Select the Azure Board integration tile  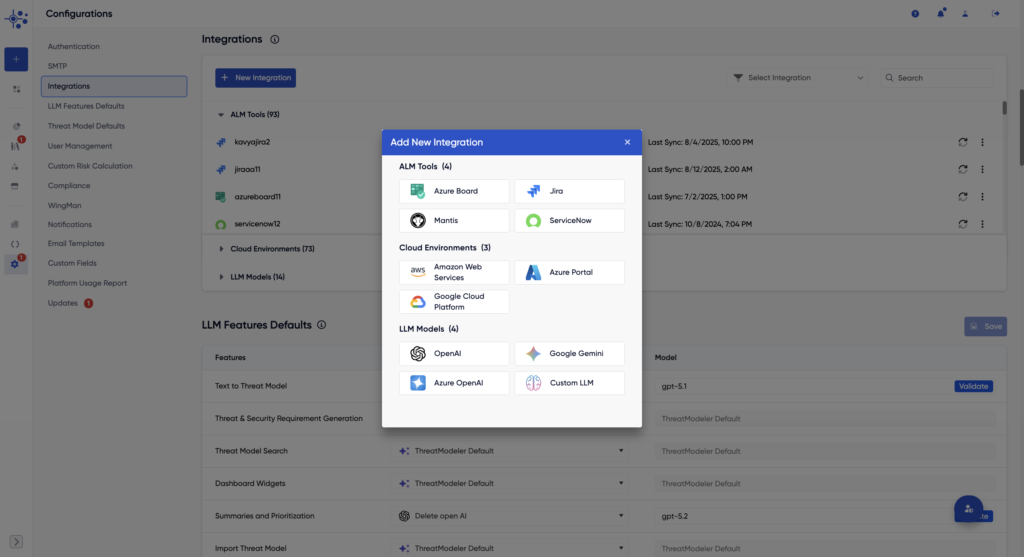pos(454,191)
